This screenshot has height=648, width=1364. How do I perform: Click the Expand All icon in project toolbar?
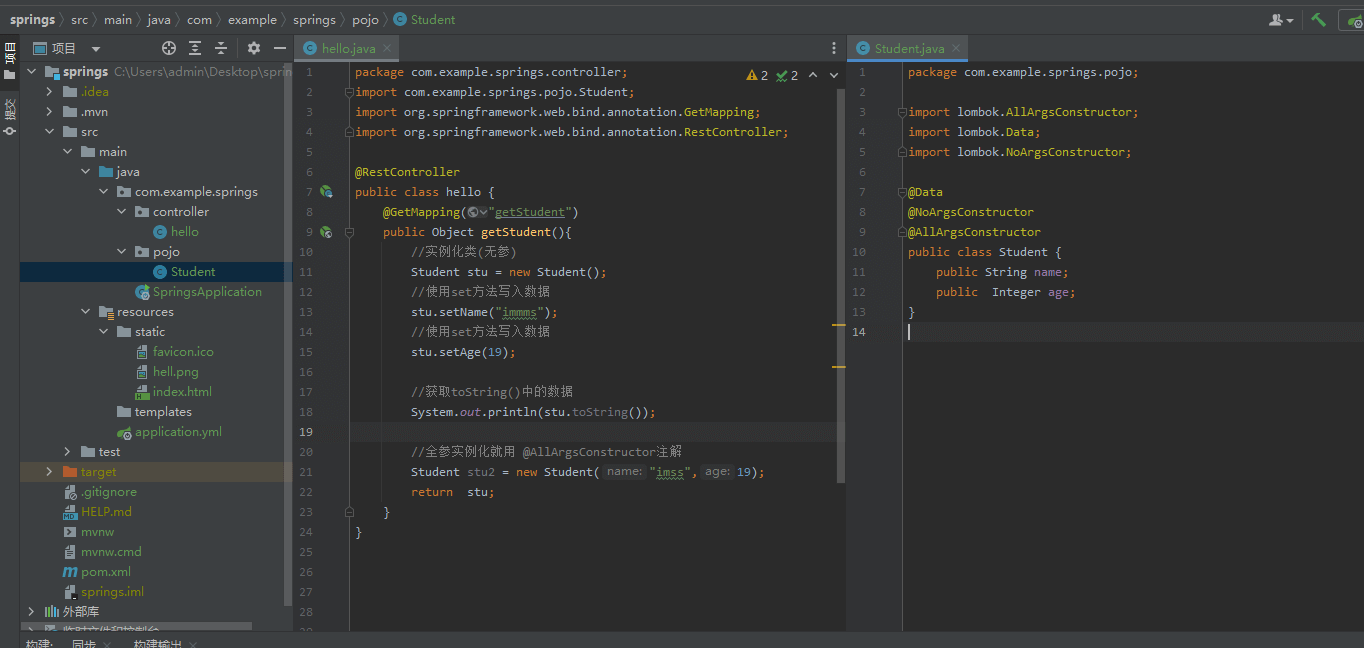point(195,48)
